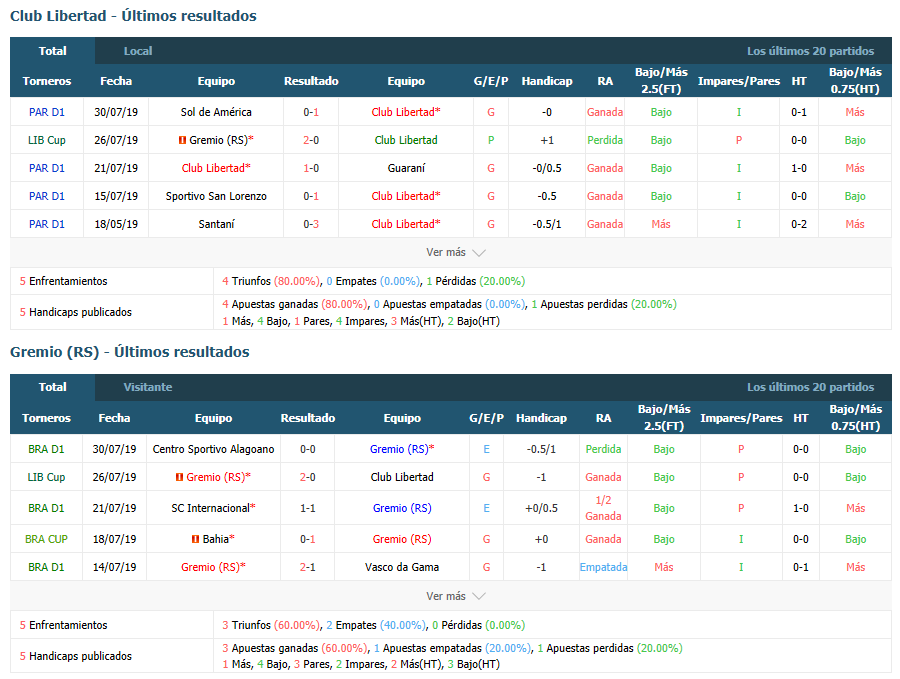
Task: Click '3 Apuestas ganadas (60.00%)' text
Action: click(x=295, y=648)
